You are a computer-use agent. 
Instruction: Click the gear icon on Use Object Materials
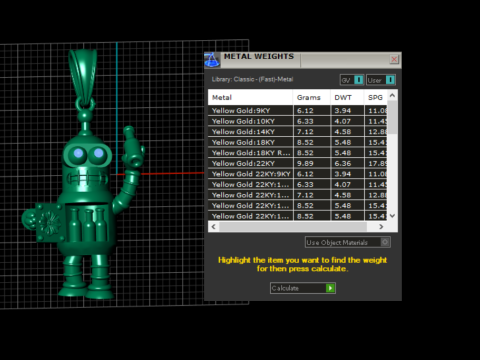coord(385,242)
